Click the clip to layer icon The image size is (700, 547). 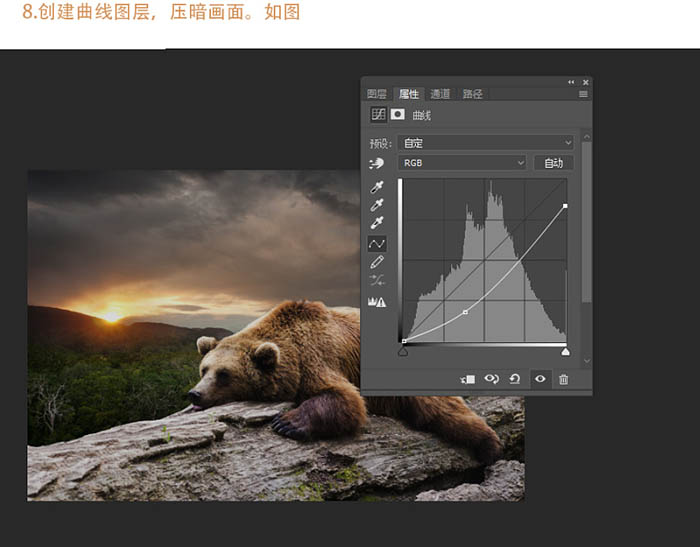point(467,379)
